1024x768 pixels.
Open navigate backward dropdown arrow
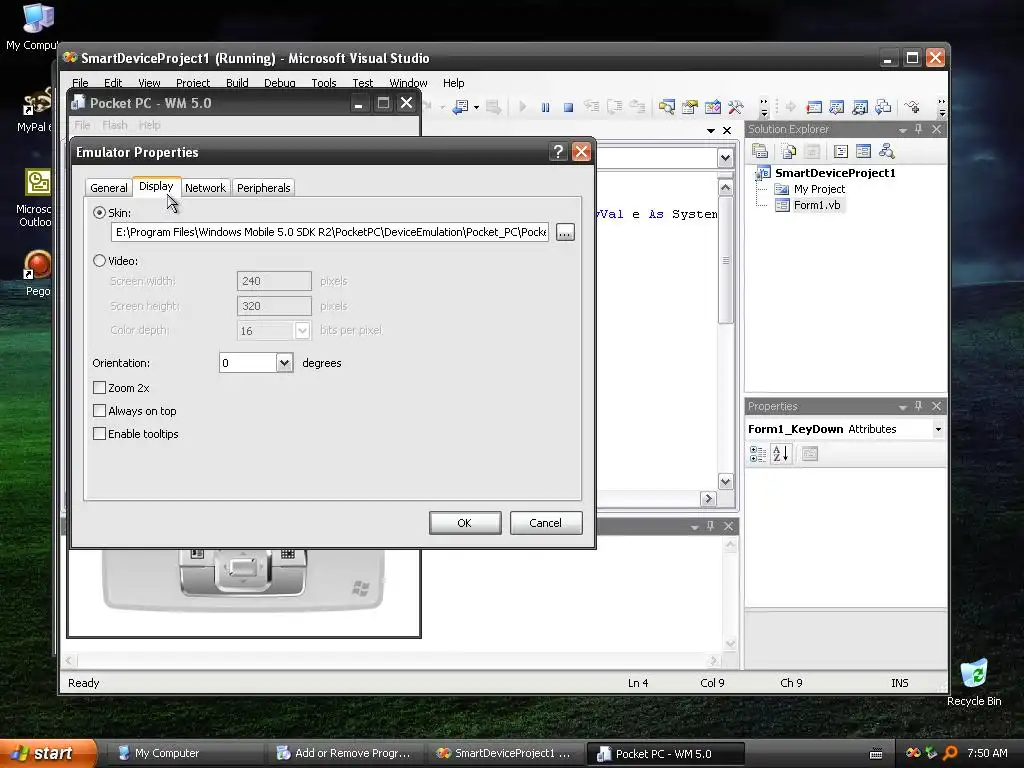[476, 107]
